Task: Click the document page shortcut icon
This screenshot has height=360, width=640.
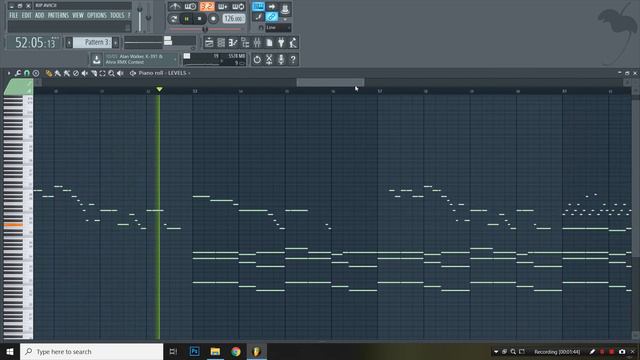Action: 269,42
